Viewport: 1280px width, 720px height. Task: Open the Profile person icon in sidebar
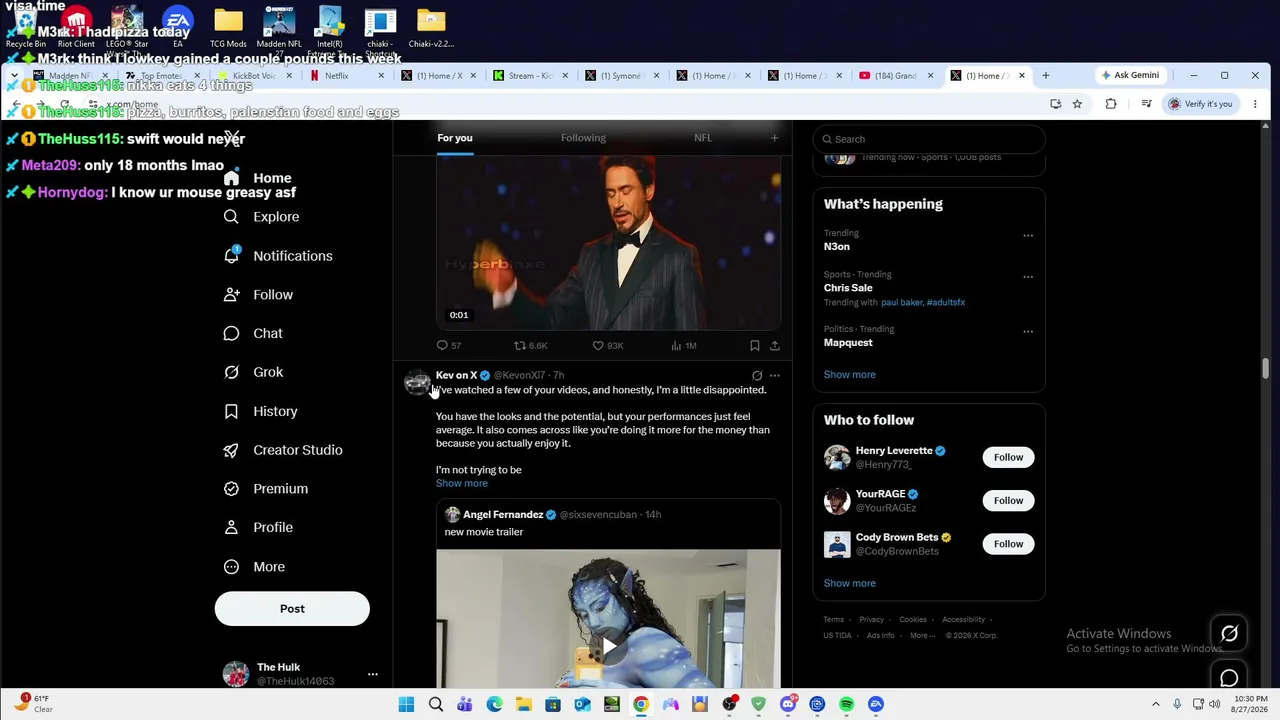click(x=231, y=527)
